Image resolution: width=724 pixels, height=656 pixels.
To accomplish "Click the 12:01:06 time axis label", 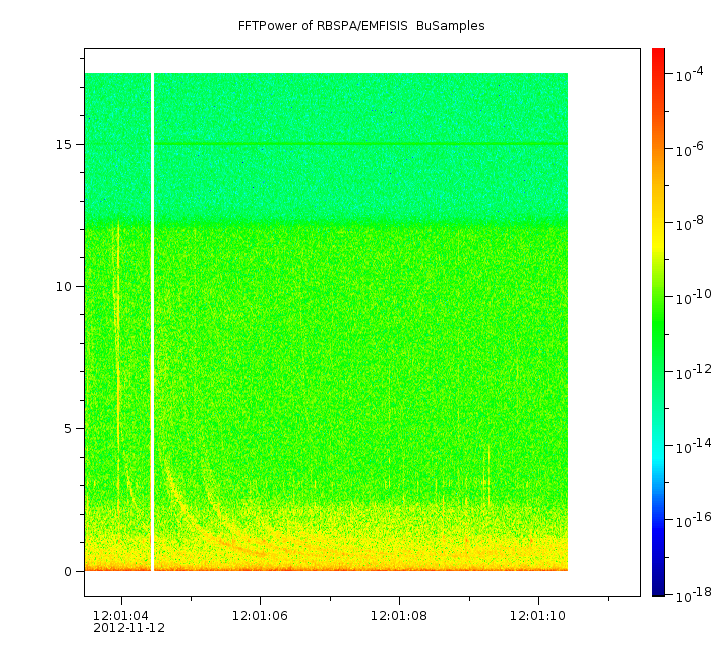I will tap(260, 615).
